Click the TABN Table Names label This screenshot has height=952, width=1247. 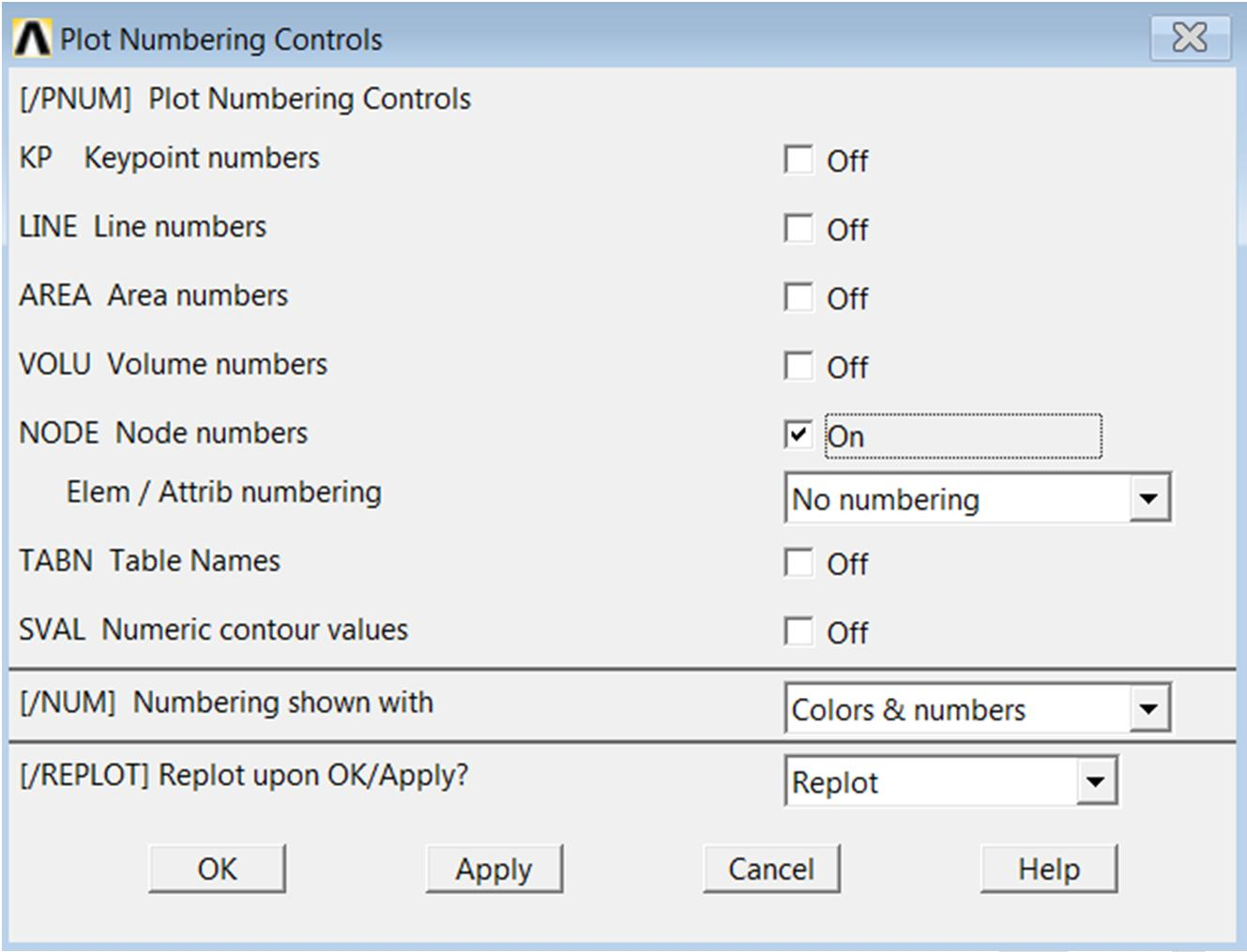pos(149,560)
